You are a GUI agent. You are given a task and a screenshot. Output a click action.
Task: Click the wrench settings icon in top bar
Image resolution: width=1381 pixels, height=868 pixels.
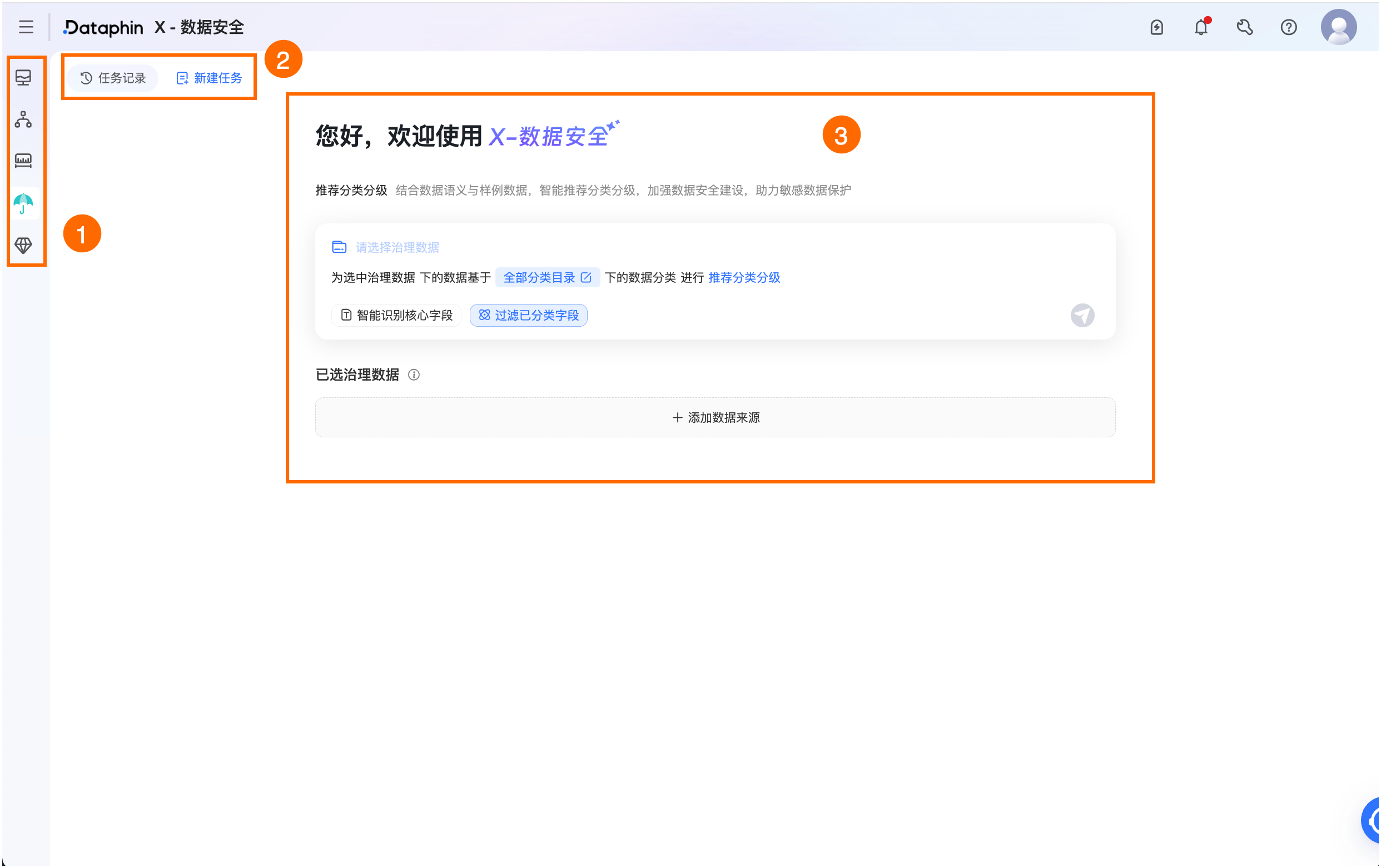[1244, 27]
